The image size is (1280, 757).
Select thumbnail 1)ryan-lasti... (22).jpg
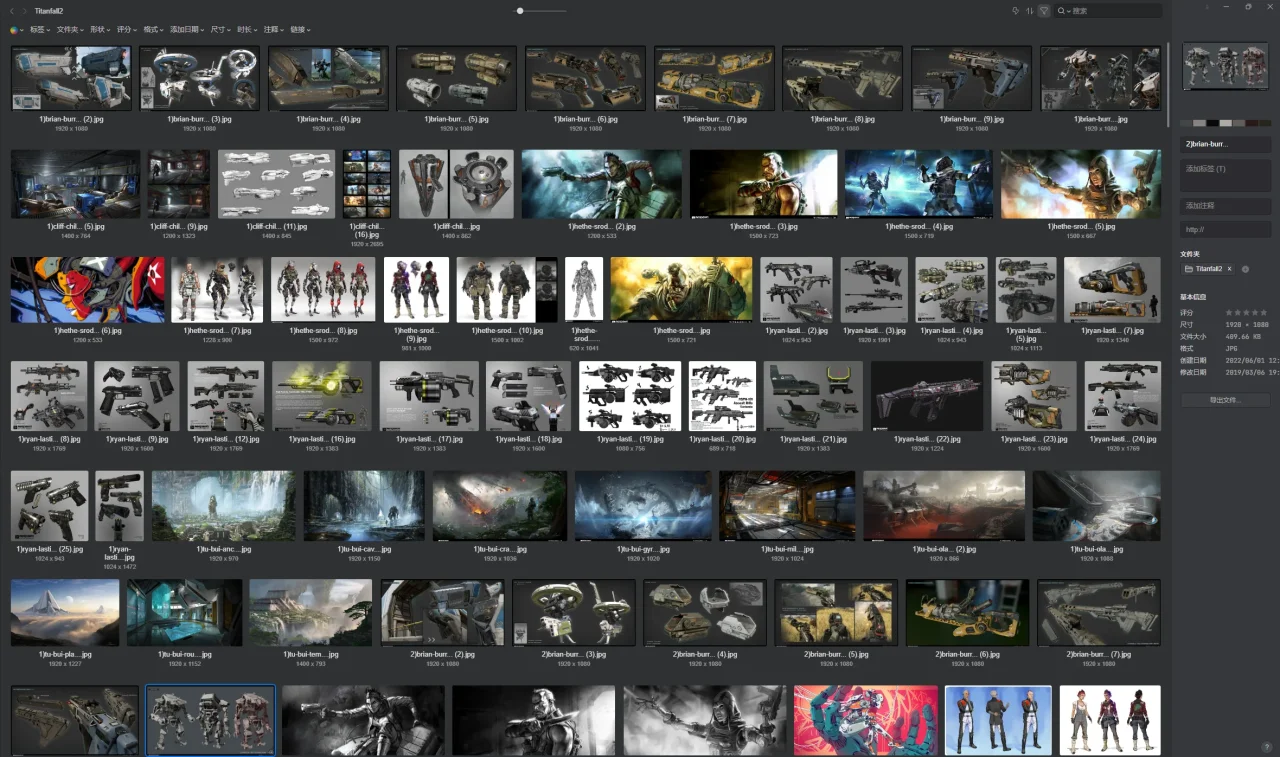point(927,396)
